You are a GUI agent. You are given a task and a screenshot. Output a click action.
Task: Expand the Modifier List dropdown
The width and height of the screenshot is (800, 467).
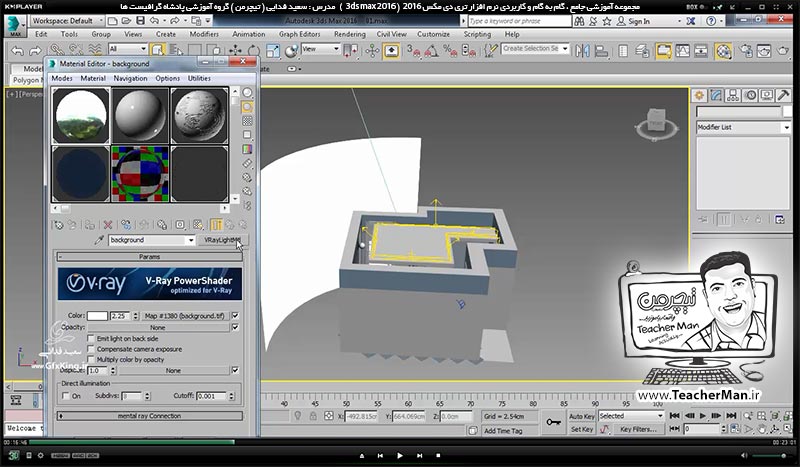pos(743,127)
